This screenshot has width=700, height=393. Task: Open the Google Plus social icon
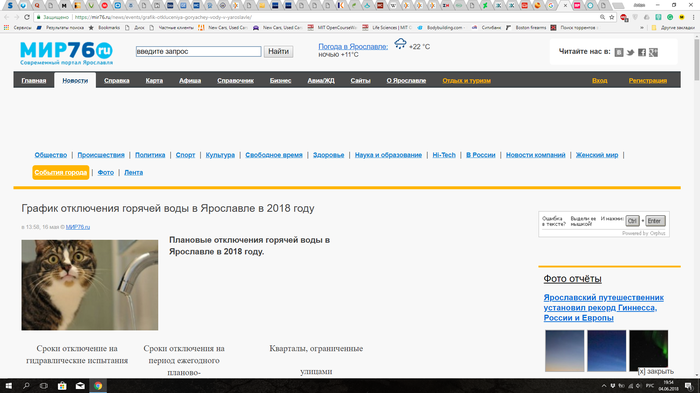pos(654,52)
